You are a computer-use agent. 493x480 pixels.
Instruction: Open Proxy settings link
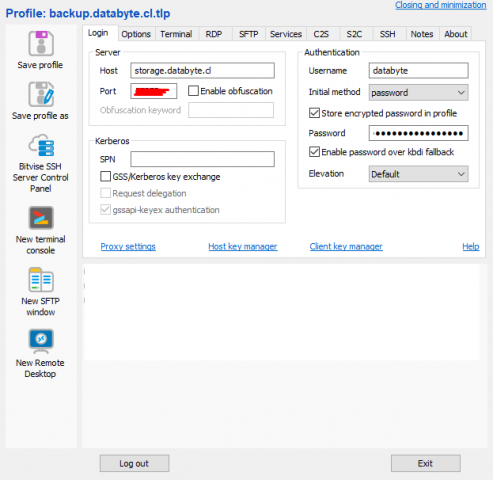click(x=128, y=247)
